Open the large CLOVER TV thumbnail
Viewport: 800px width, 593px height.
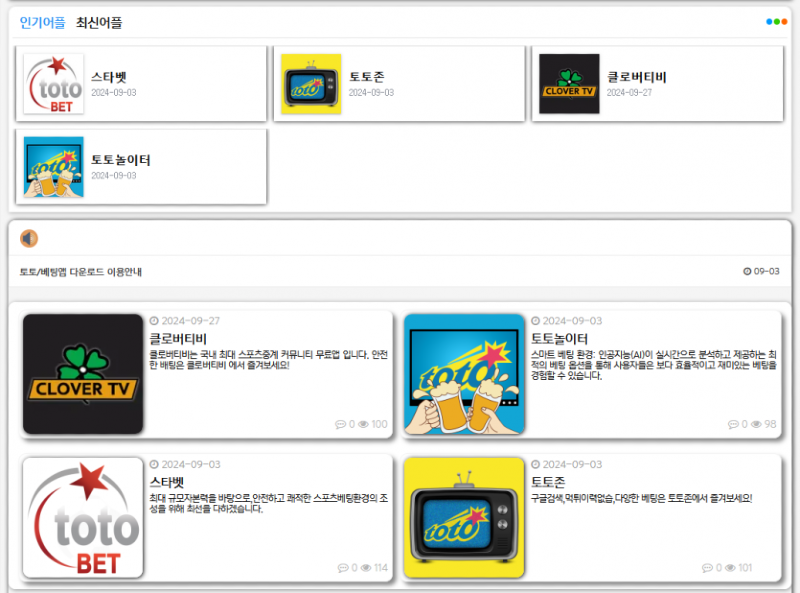[x=83, y=374]
